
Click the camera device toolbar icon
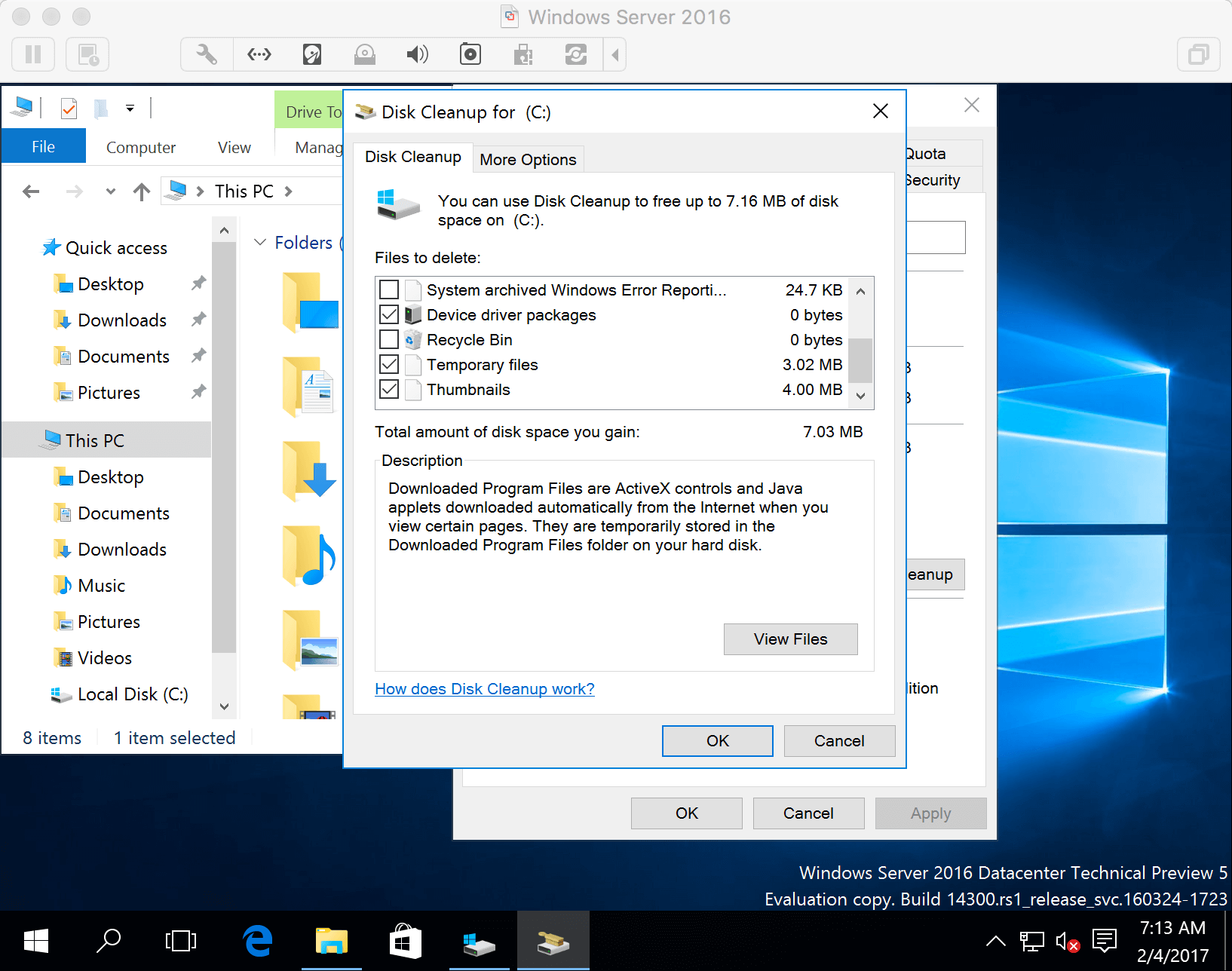(470, 54)
